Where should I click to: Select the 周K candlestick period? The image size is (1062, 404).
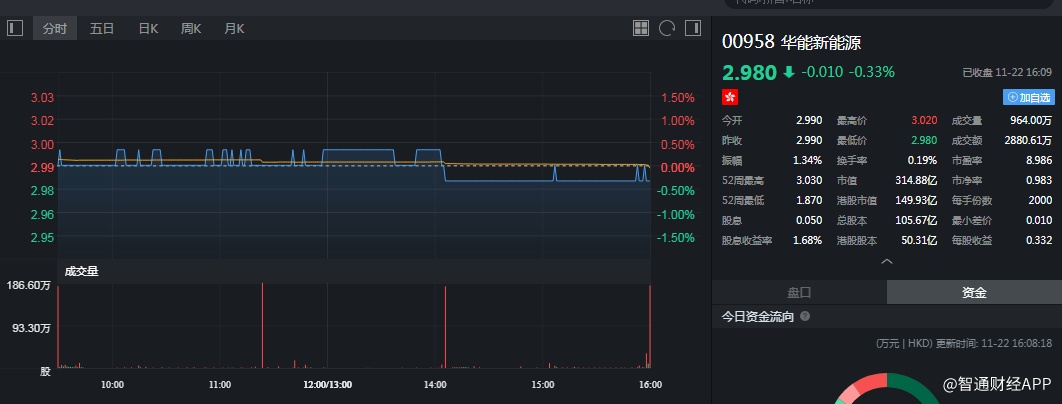[x=191, y=29]
